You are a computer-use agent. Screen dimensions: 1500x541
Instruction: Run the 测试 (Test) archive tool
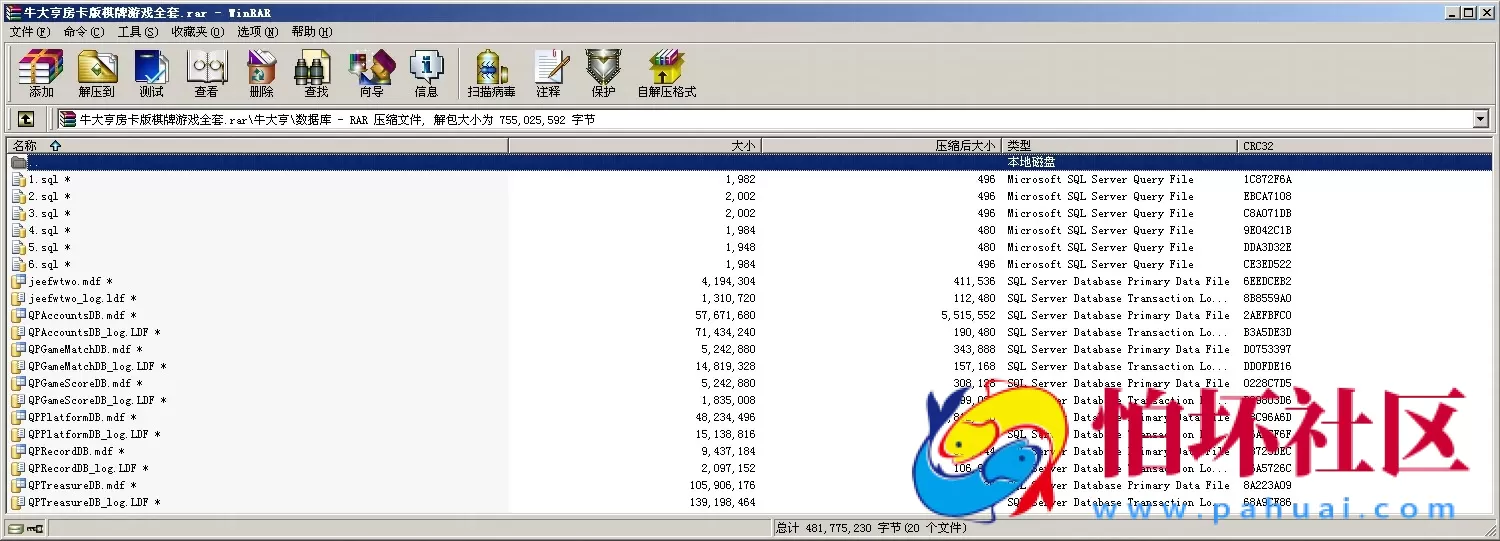point(151,73)
